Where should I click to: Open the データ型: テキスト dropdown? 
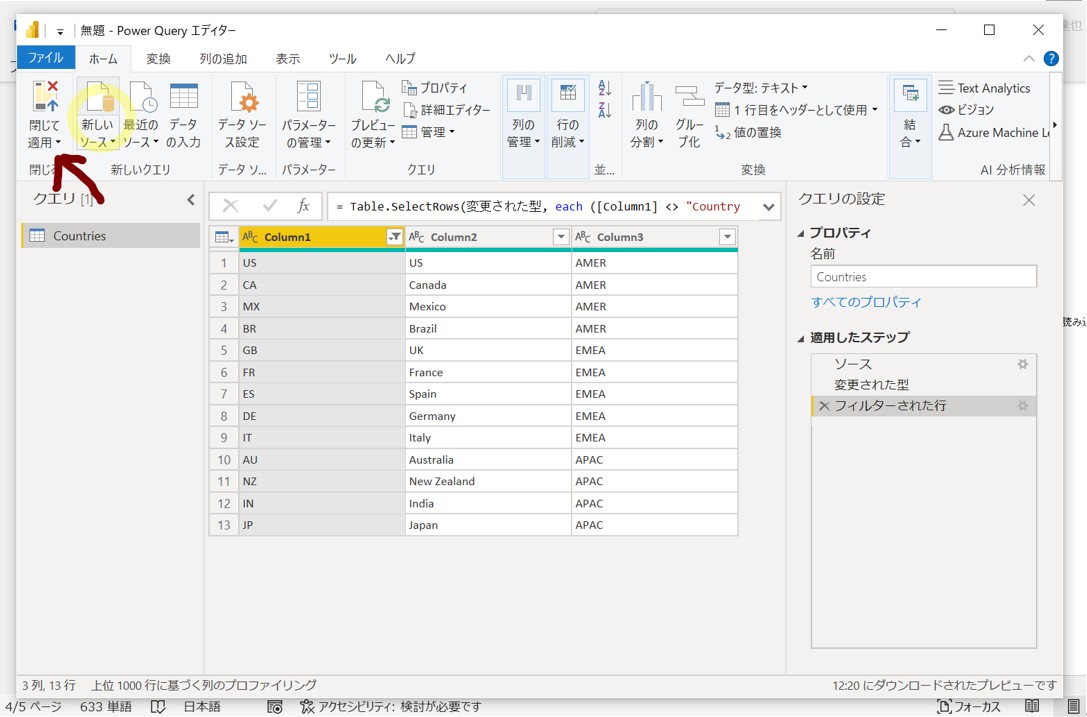[x=761, y=88]
